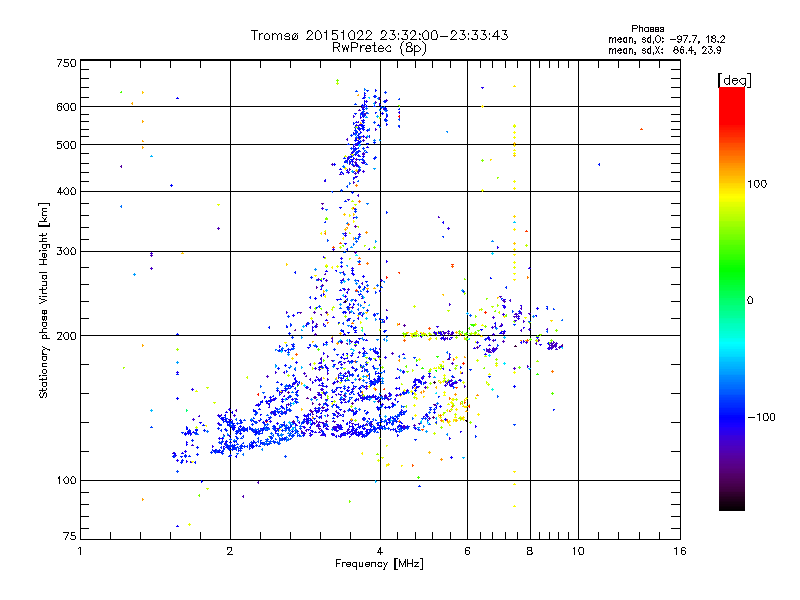Viewport: 800px width, 600px height.
Task: Click the y-axis tick label "300"
Action: (66, 252)
